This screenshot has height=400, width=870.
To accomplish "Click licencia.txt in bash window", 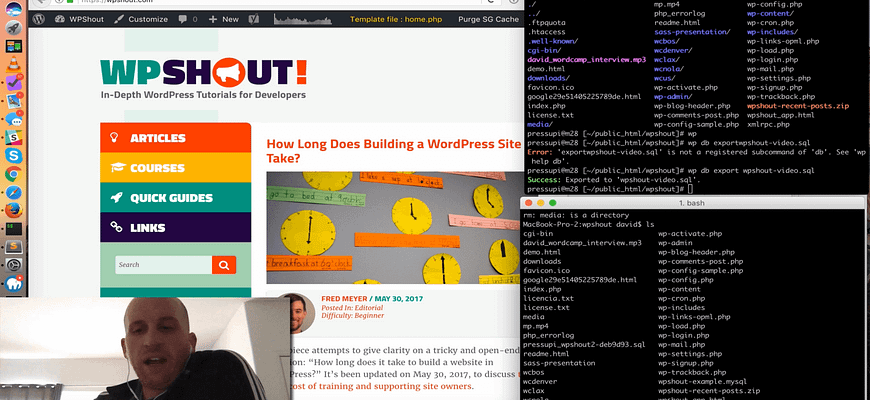I will 548,298.
